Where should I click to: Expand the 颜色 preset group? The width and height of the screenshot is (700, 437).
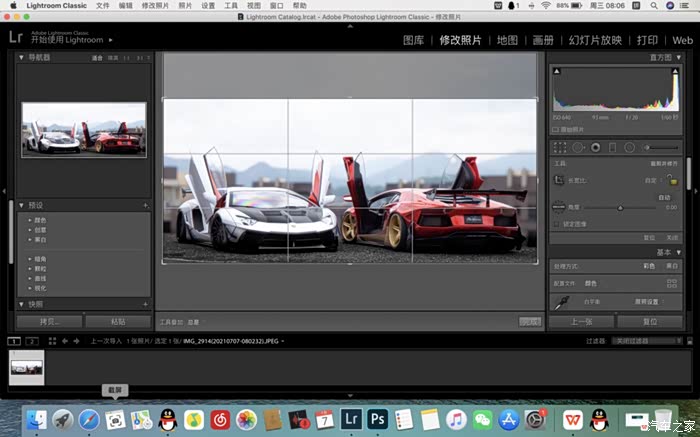(x=30, y=219)
